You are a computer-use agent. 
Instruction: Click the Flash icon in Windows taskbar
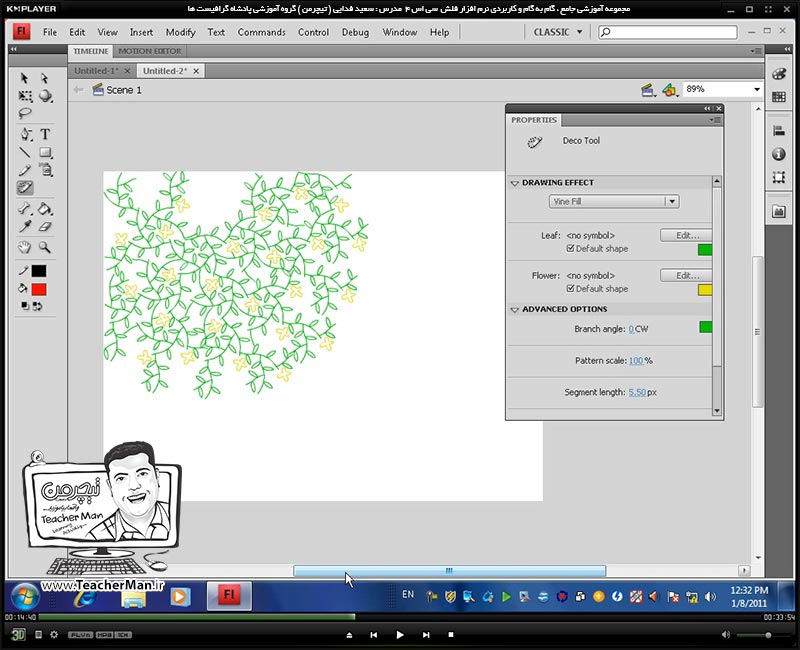[229, 595]
